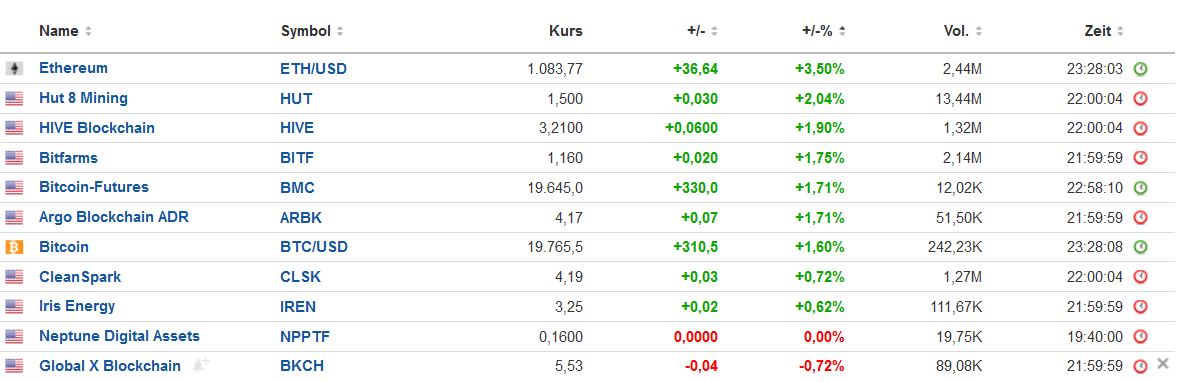This screenshot has height=382, width=1177.
Task: Click the orange Bitcoin logo icon
Action: [14, 247]
